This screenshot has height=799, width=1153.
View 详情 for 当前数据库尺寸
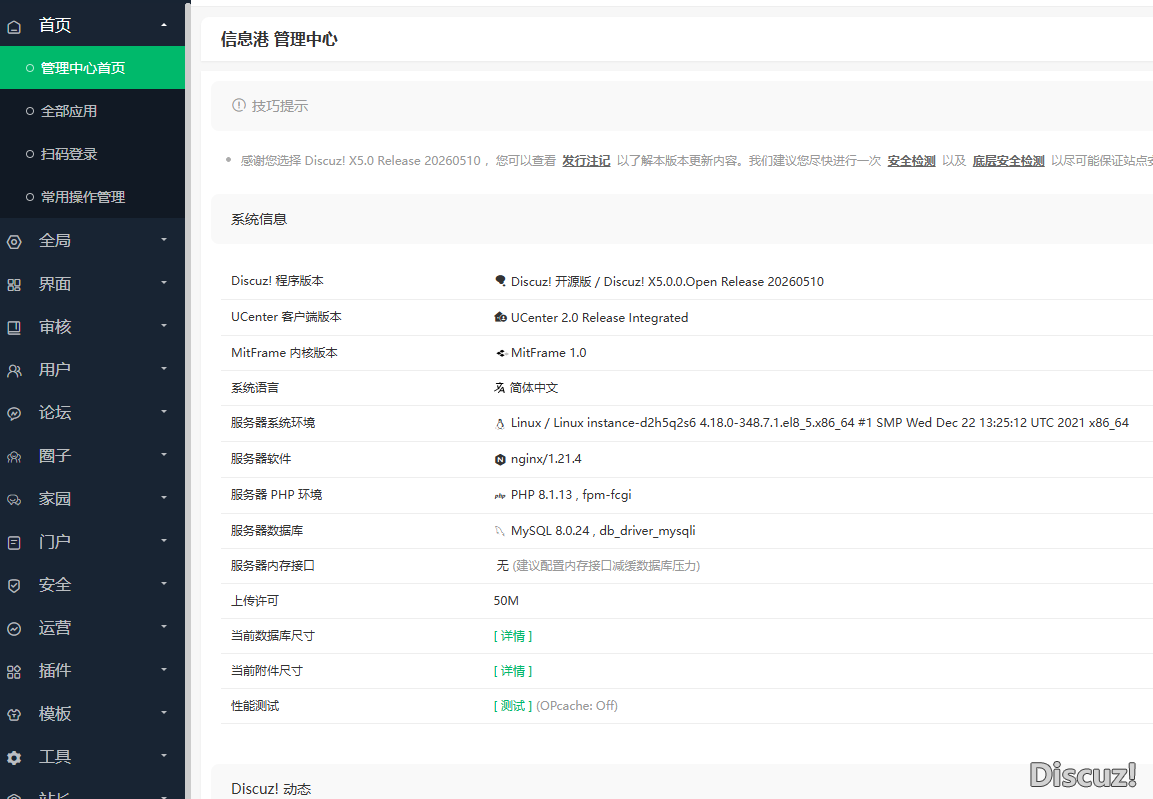coord(513,636)
